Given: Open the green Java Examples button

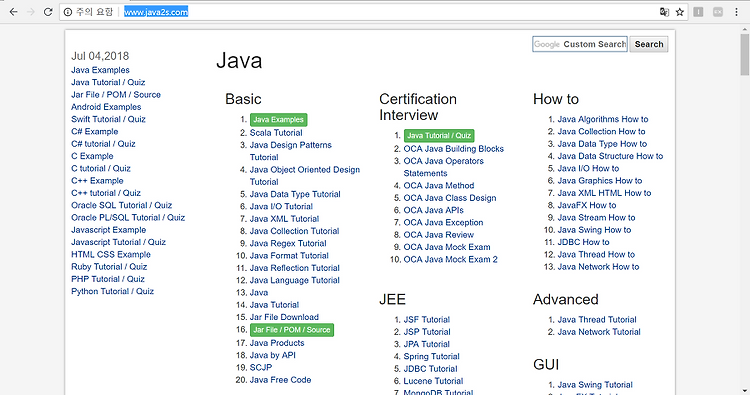Looking at the screenshot, I should click(x=278, y=120).
